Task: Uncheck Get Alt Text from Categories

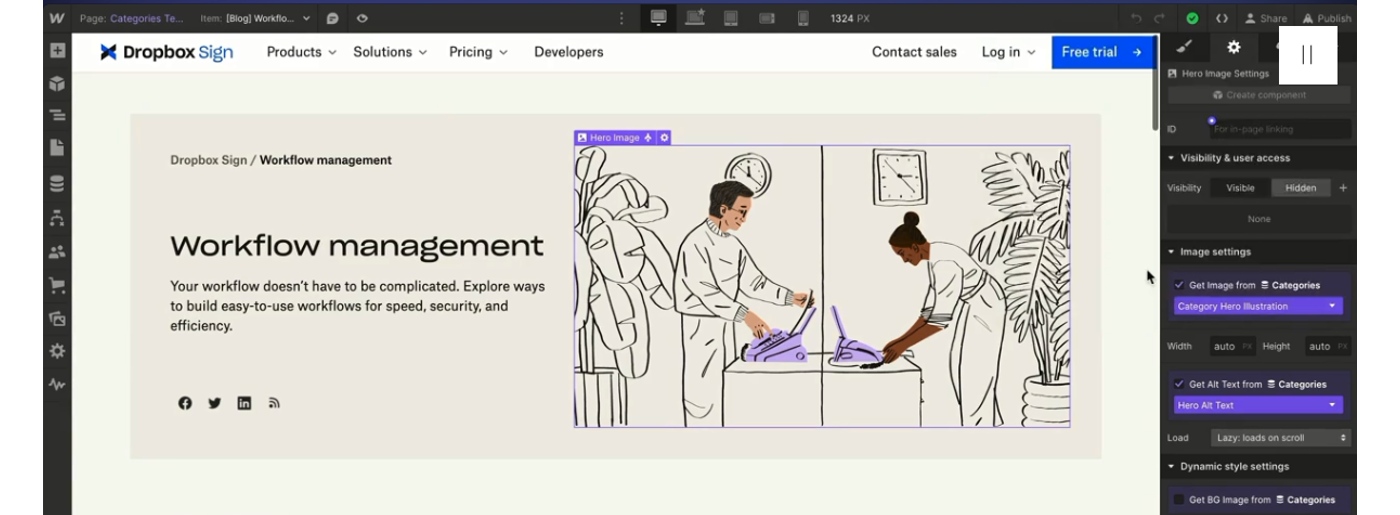Action: (x=1179, y=384)
